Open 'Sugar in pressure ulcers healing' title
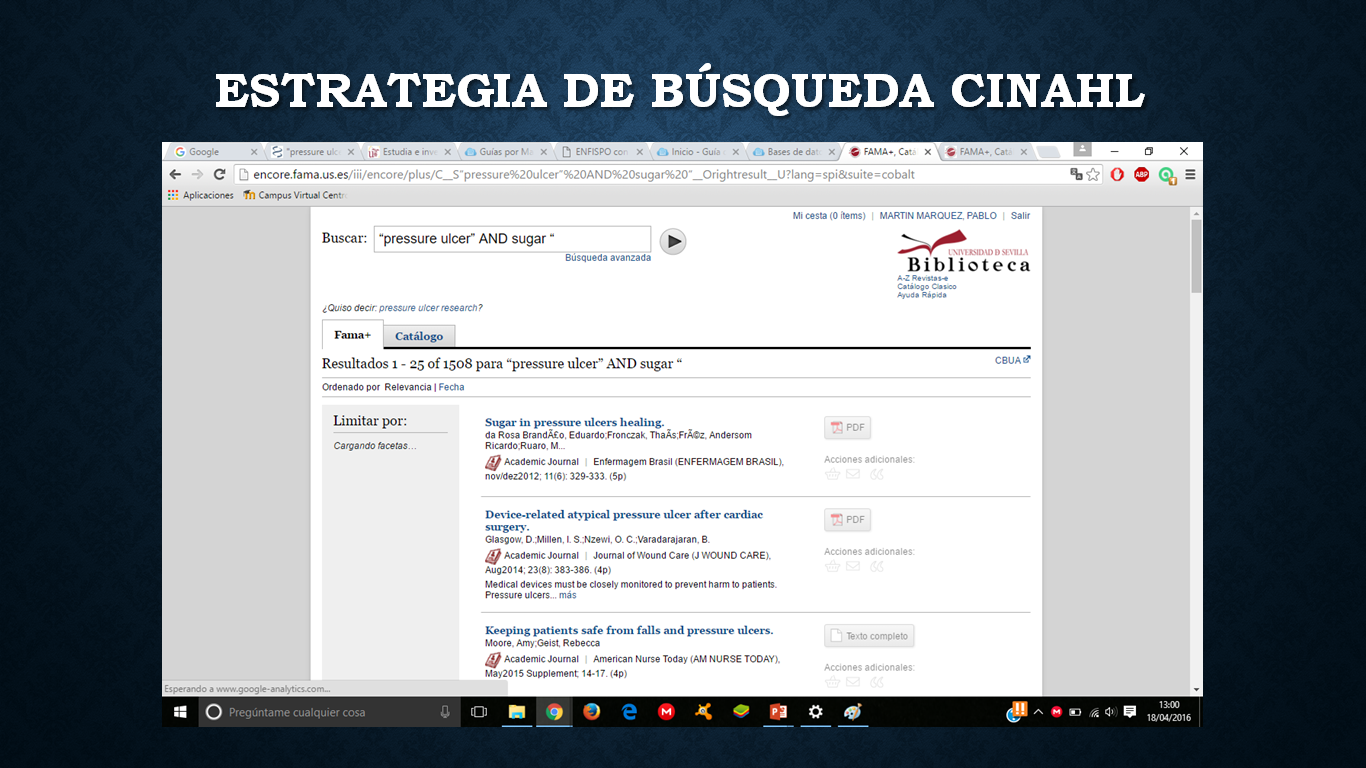The image size is (1366, 768). click(x=574, y=422)
